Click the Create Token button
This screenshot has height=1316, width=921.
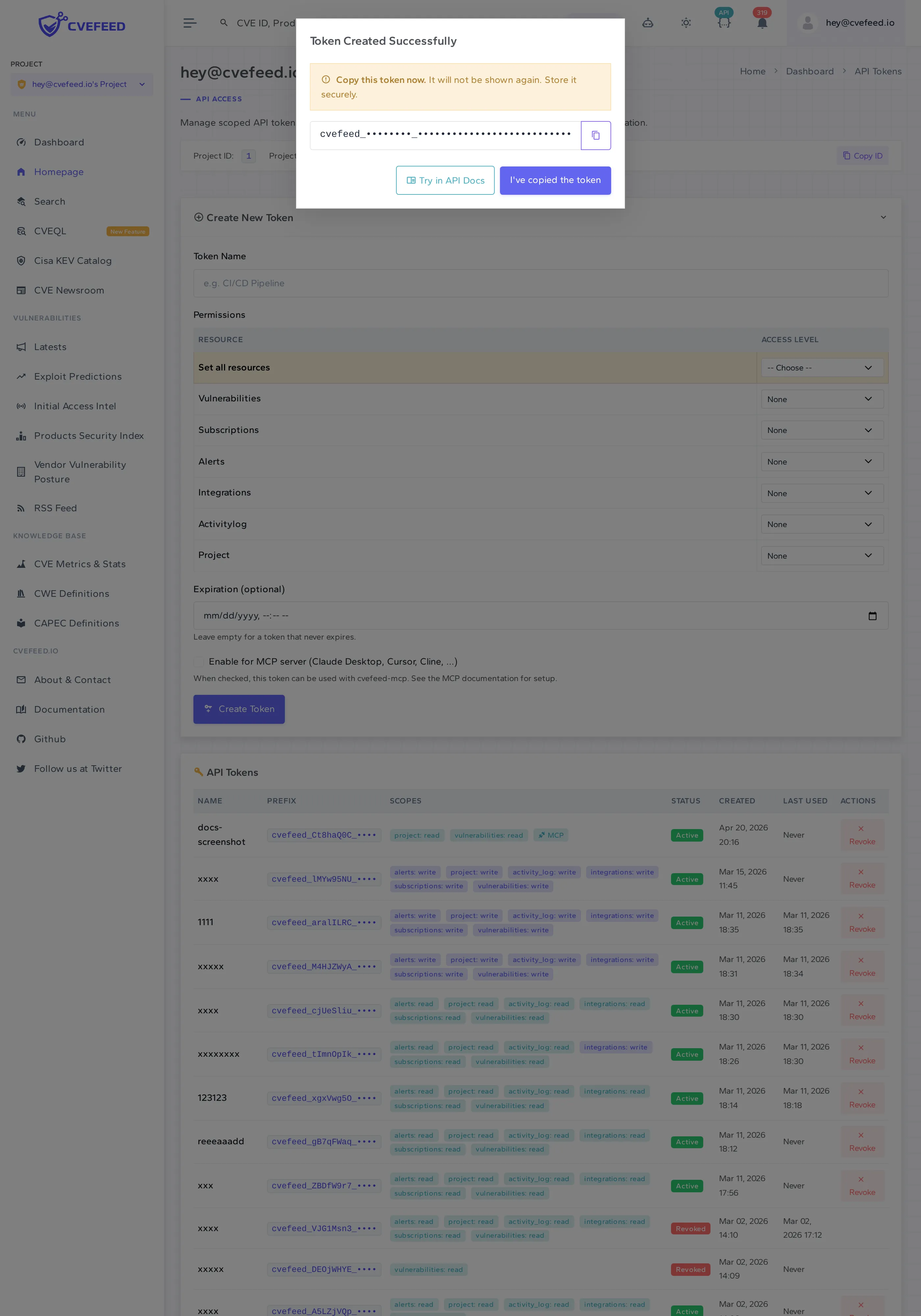click(x=239, y=709)
